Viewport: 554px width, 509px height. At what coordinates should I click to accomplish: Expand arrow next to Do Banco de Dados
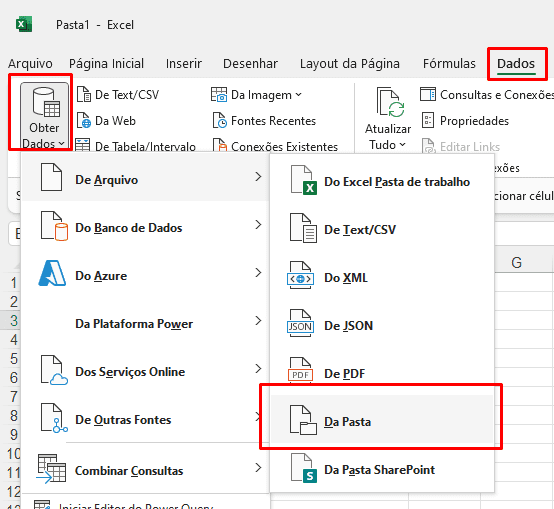point(259,225)
